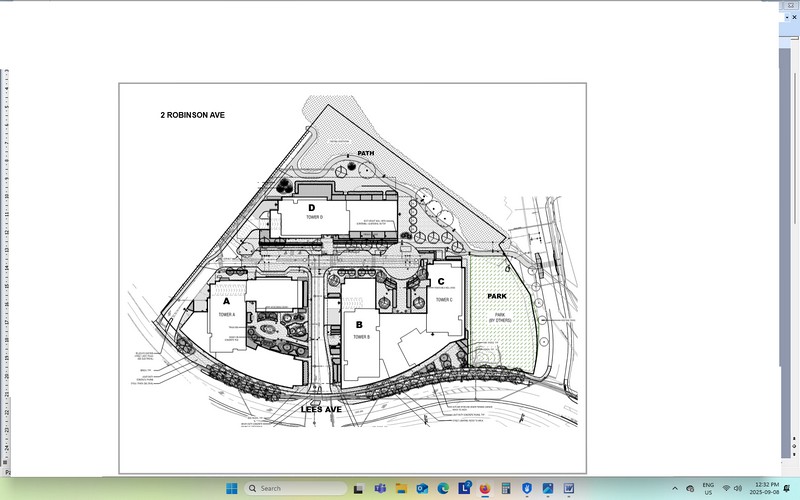Open the small dropdown arrow beside the pane close button

[787, 17]
